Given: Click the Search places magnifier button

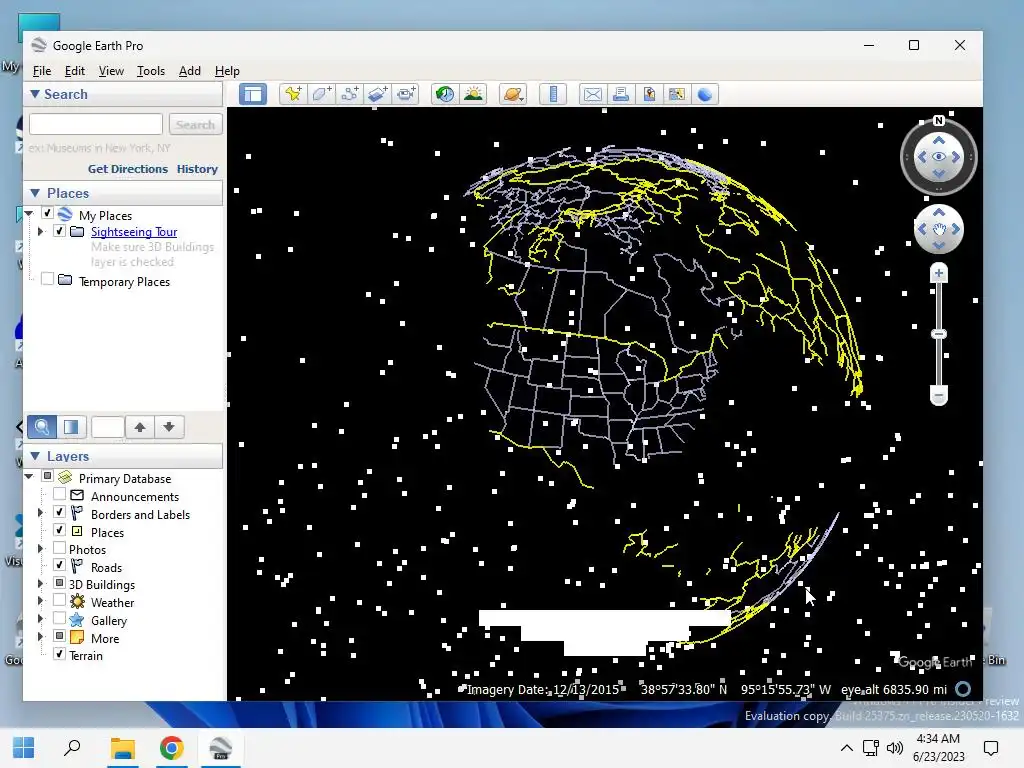Looking at the screenshot, I should point(42,427).
